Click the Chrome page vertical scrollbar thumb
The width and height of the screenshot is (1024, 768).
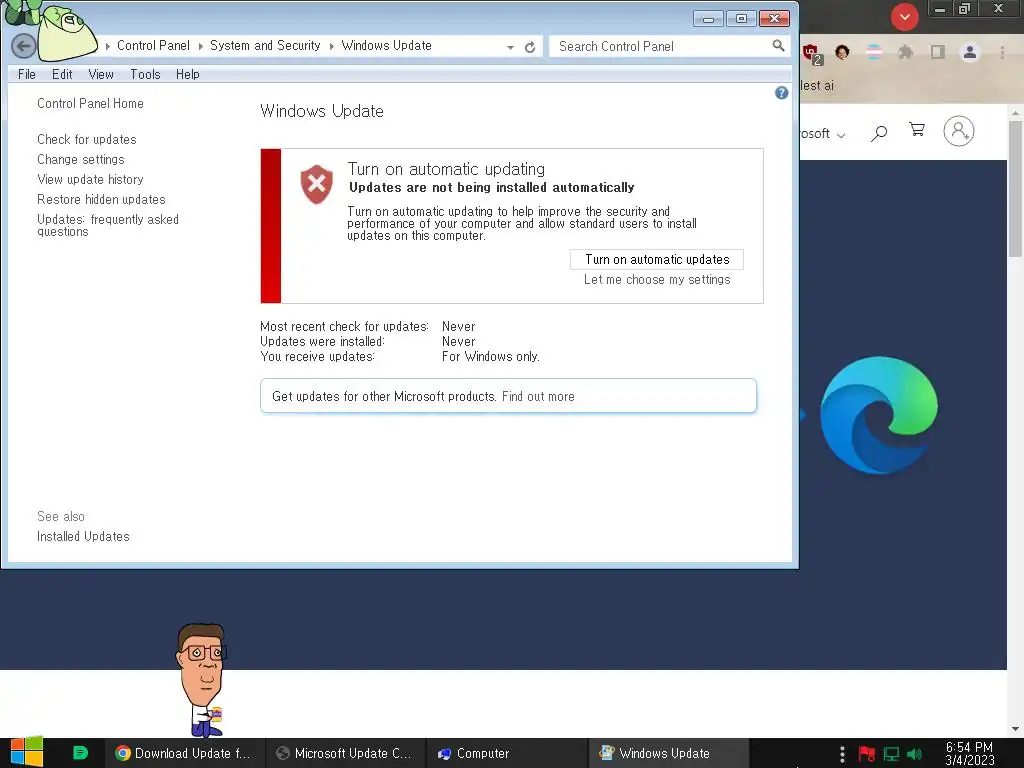[x=1015, y=189]
